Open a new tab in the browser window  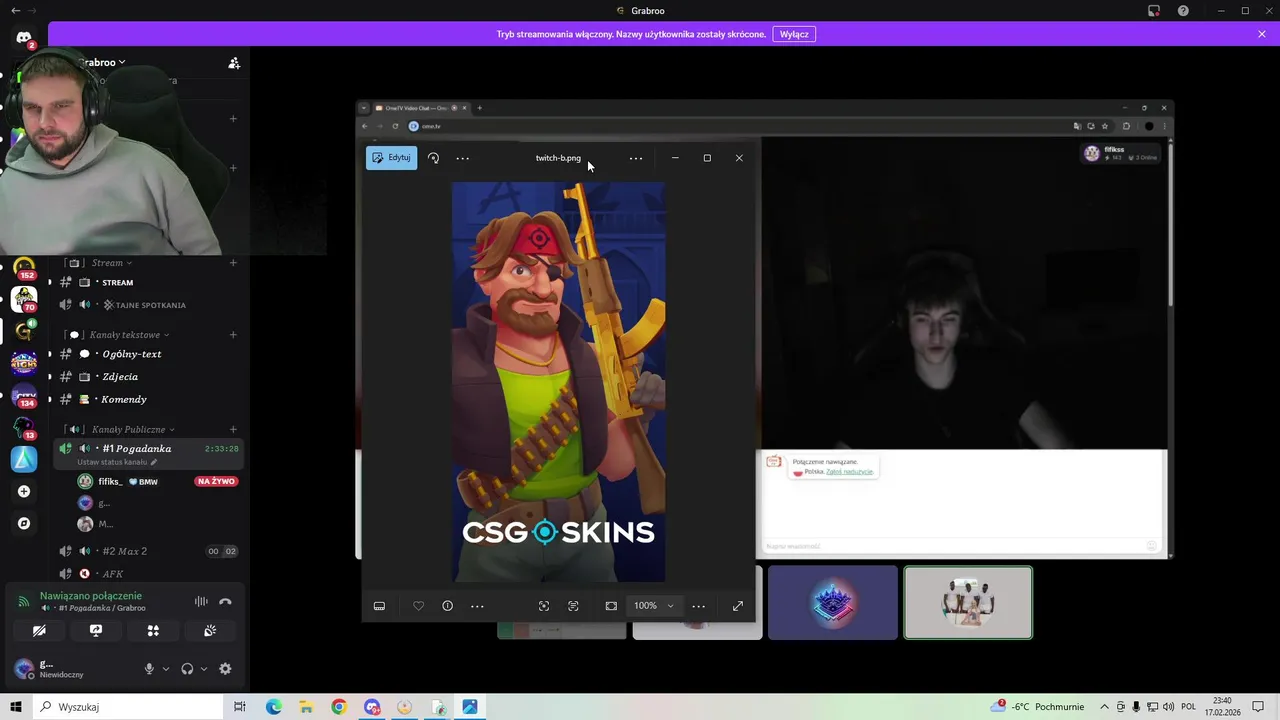(x=479, y=108)
